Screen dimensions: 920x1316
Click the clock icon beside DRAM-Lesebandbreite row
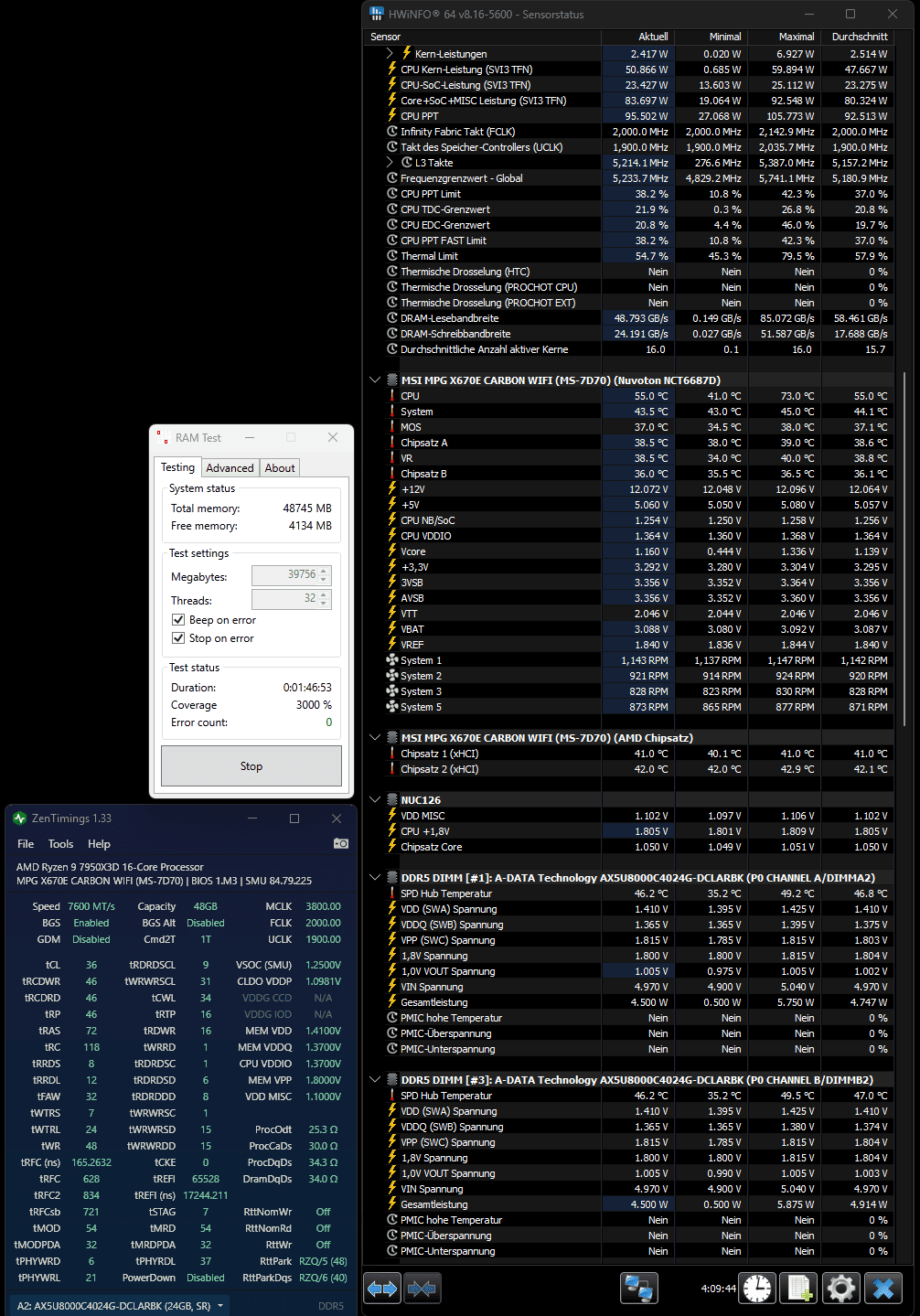coord(392,318)
